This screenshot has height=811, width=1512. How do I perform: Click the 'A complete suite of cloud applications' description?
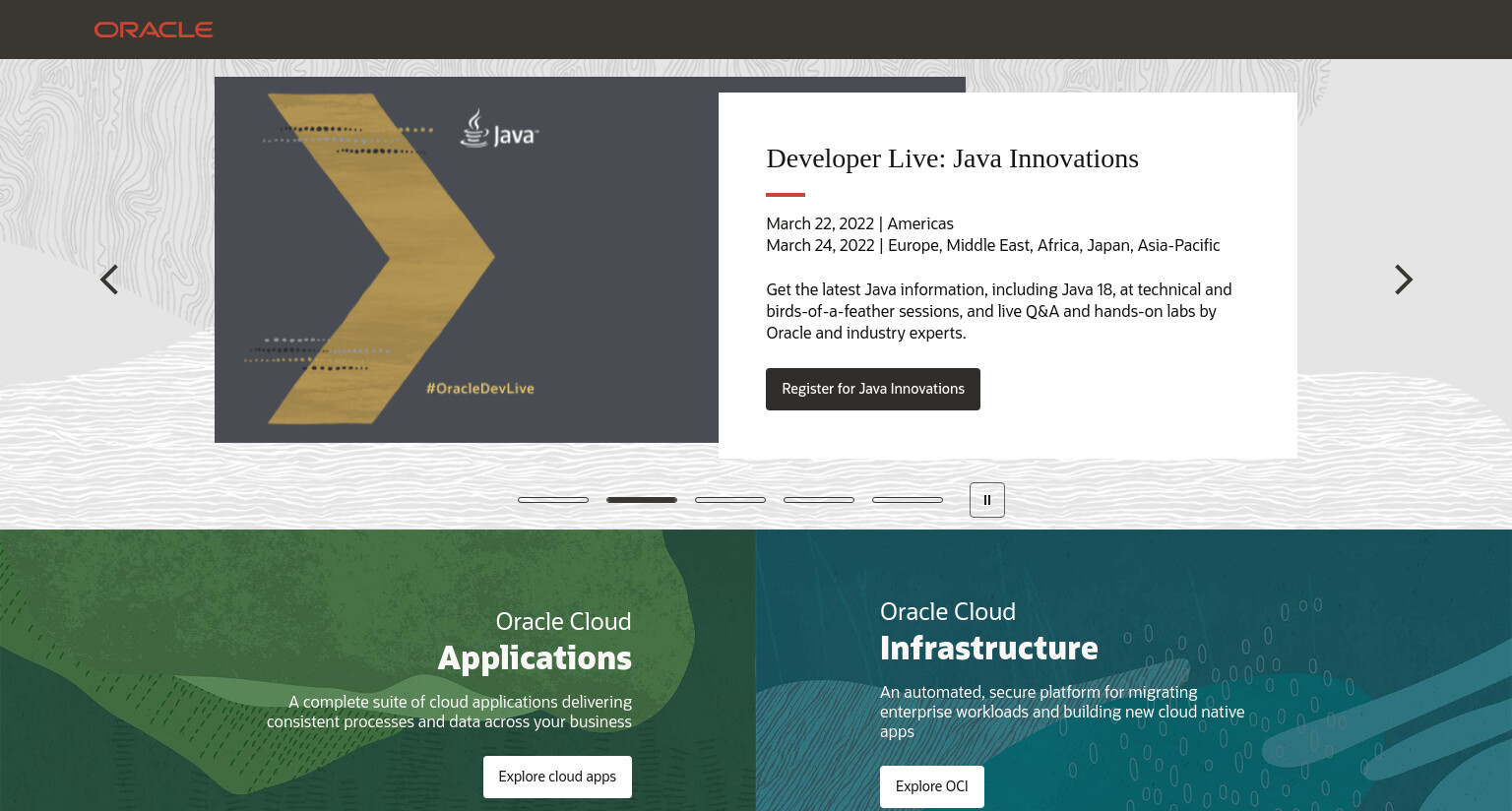point(449,712)
